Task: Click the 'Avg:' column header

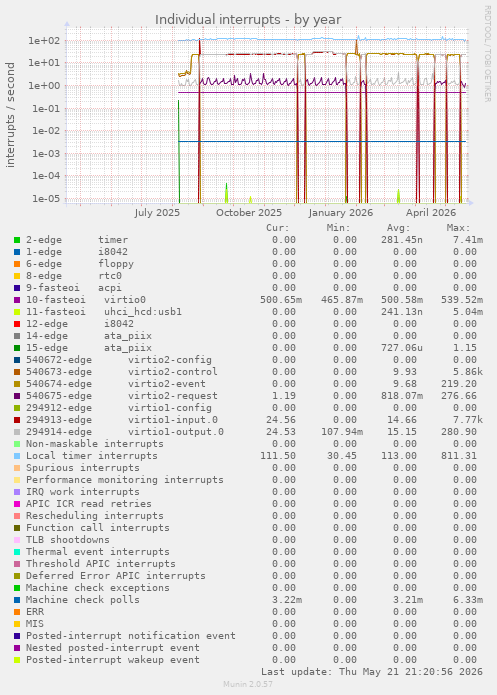Action: click(x=399, y=228)
